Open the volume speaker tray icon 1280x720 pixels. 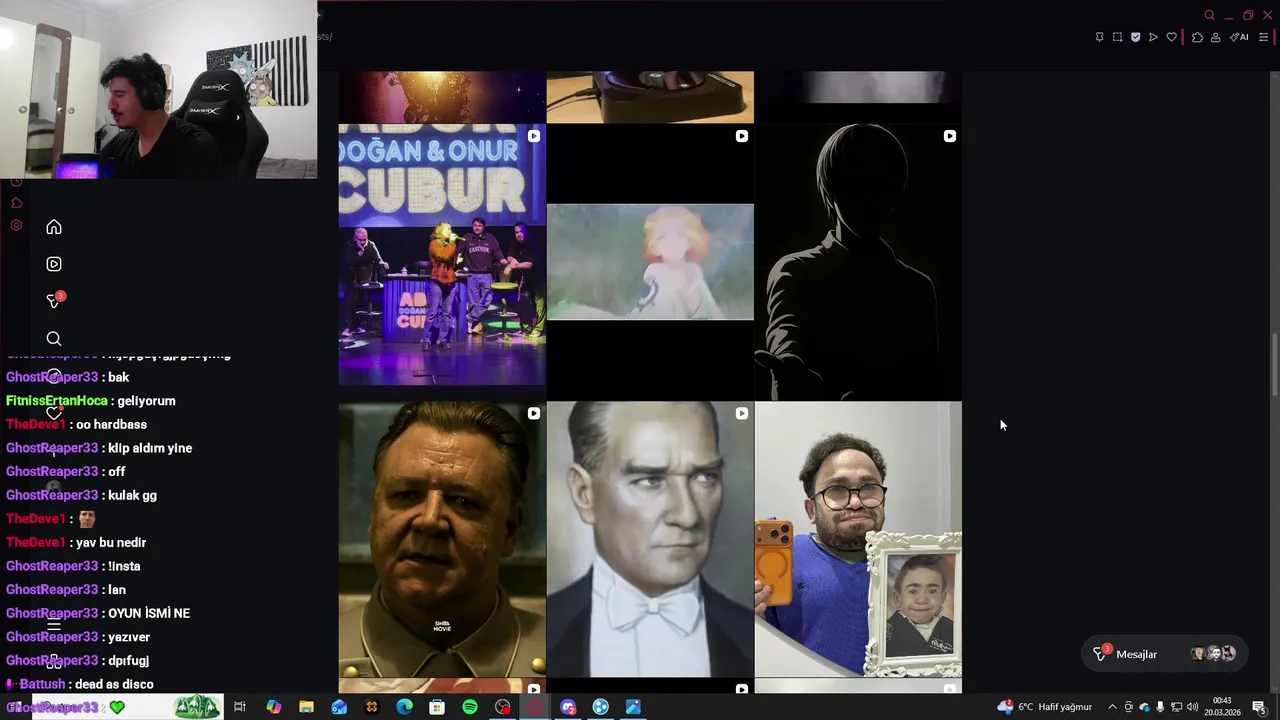pos(1192,707)
